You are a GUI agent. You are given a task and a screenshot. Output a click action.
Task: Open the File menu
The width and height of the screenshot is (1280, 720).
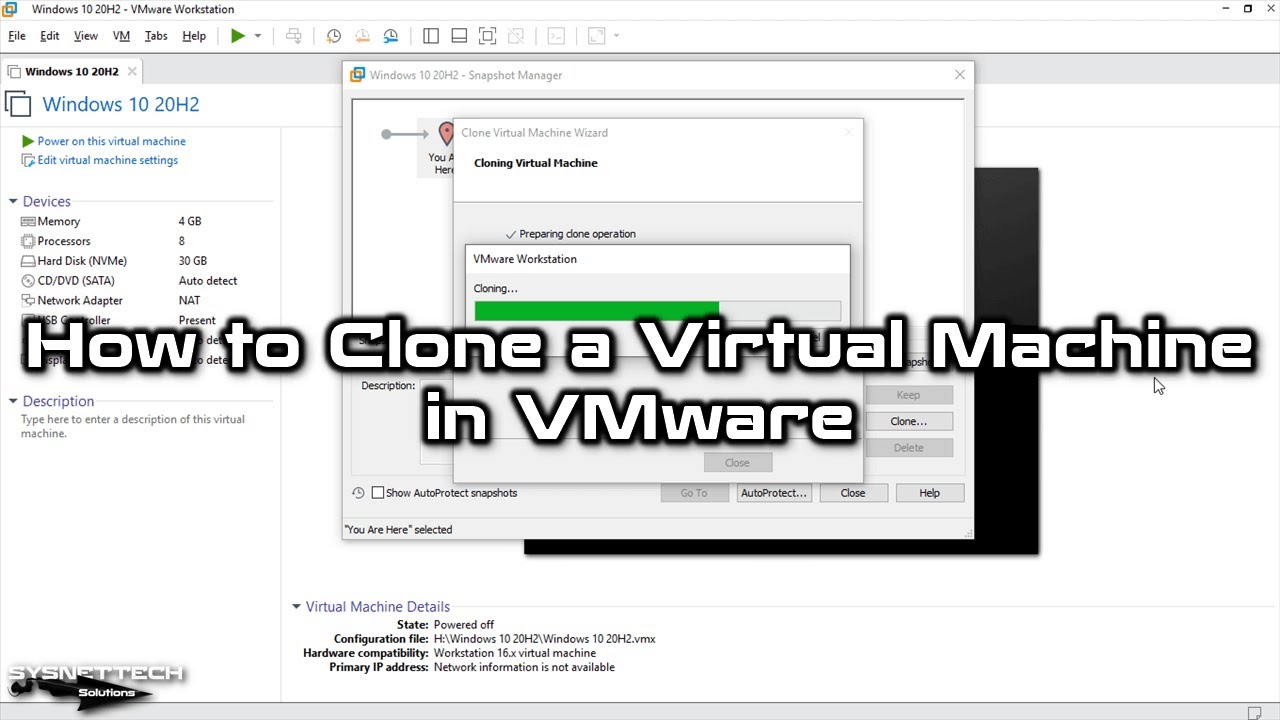coord(17,36)
